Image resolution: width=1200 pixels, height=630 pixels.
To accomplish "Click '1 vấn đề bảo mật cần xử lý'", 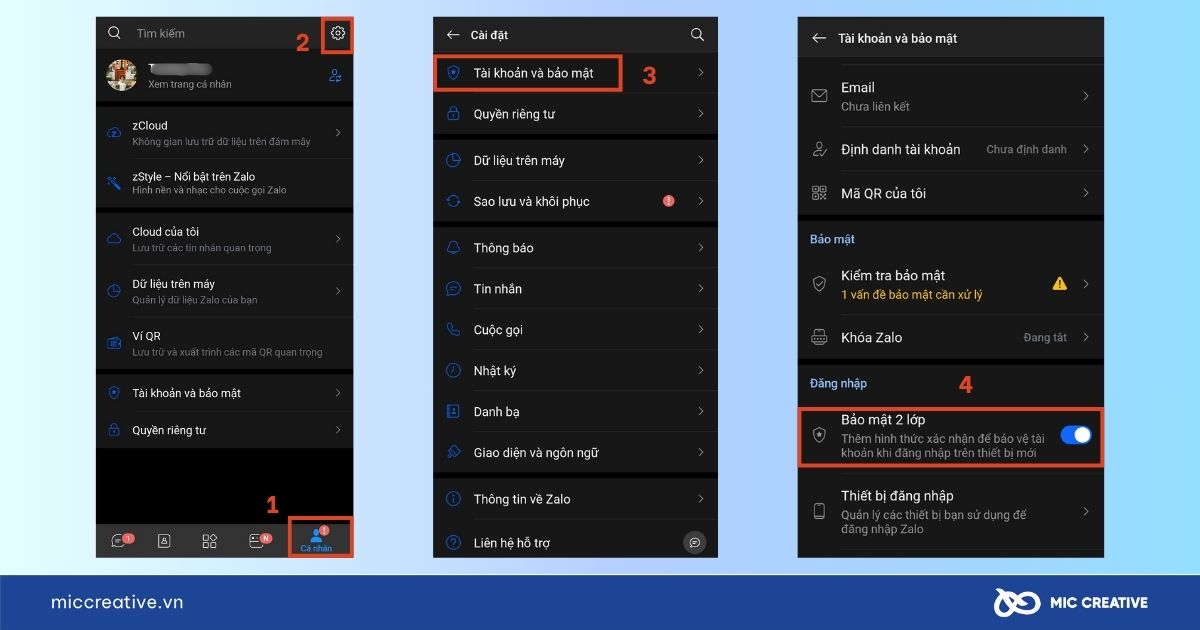I will tap(912, 295).
